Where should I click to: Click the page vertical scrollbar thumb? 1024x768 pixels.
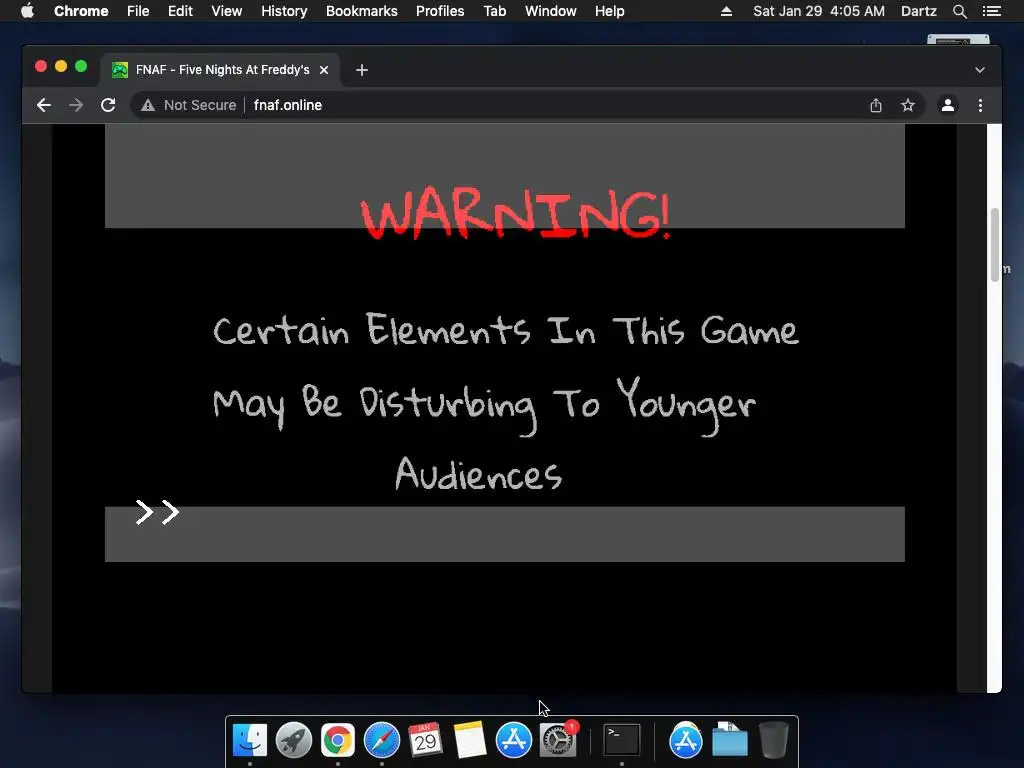click(995, 245)
